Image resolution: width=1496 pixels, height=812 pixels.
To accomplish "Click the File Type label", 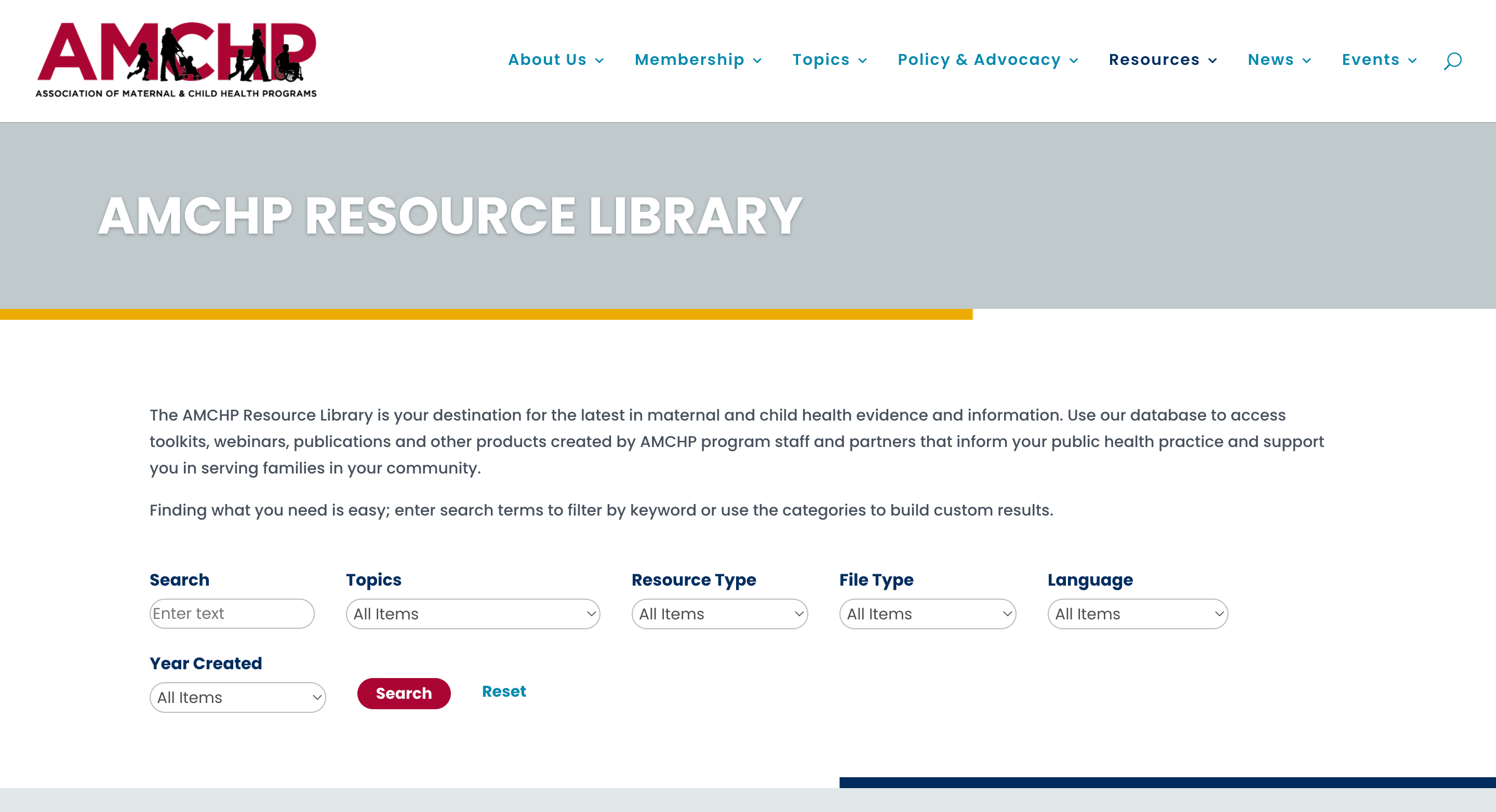I will click(x=876, y=580).
